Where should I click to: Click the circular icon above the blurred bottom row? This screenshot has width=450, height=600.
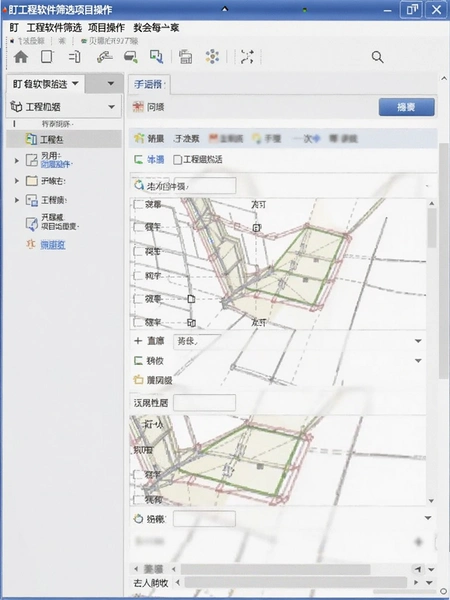[138, 519]
